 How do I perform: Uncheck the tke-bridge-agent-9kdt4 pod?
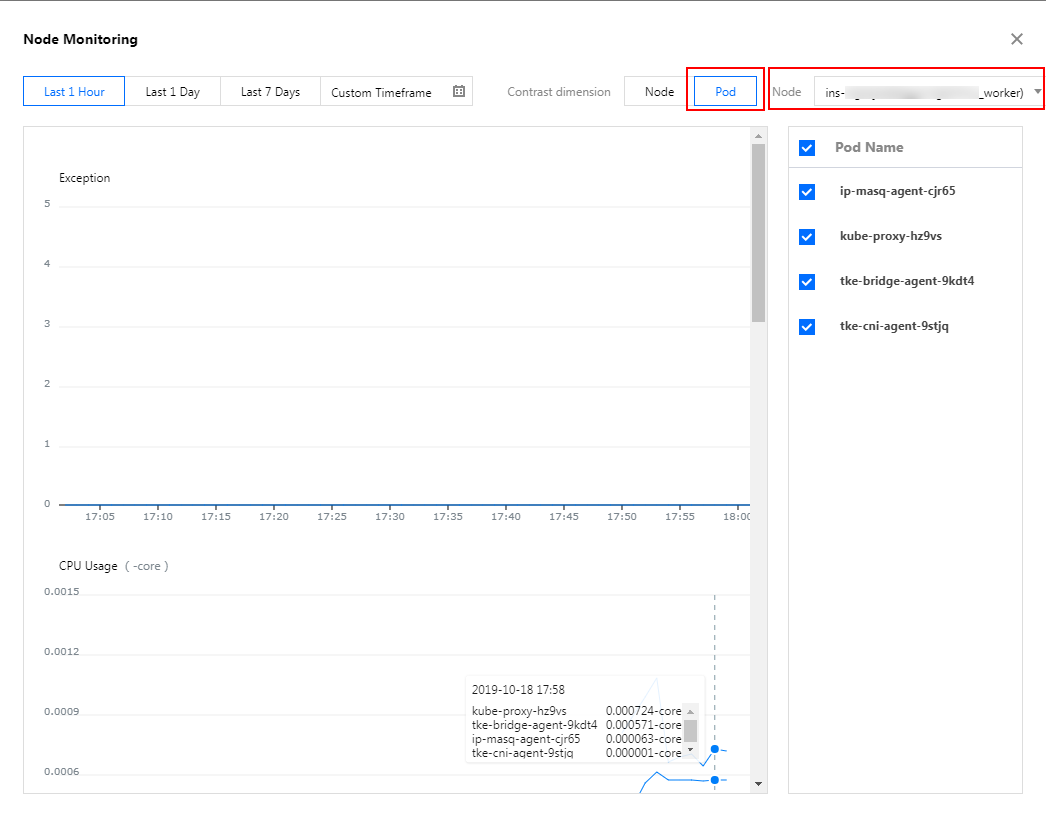[807, 282]
